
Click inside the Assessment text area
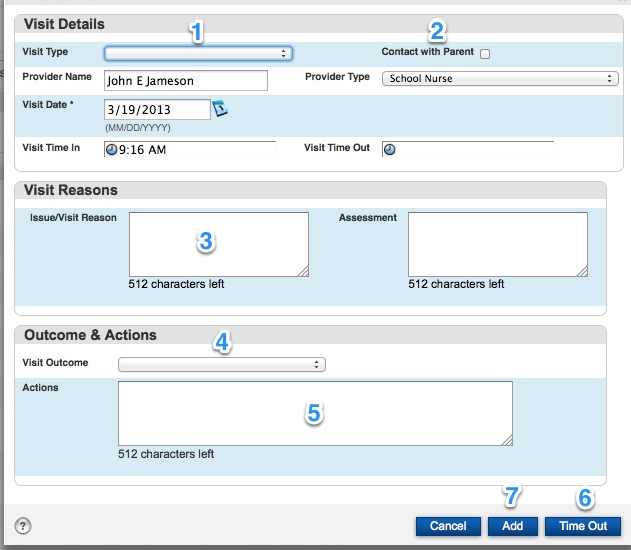(x=497, y=244)
